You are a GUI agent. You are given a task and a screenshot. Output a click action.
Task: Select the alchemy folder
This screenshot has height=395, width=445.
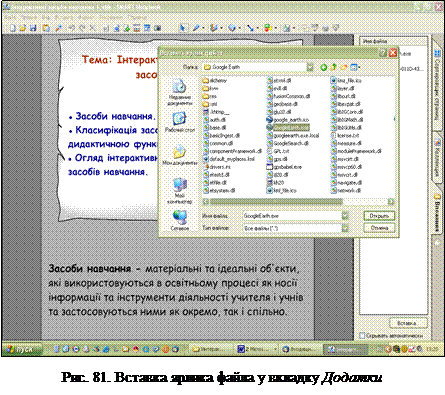click(x=215, y=80)
